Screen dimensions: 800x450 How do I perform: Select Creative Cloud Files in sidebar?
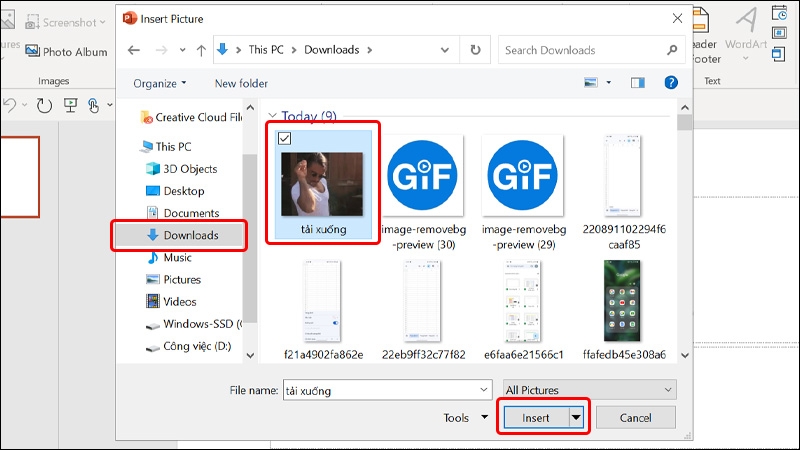point(191,117)
